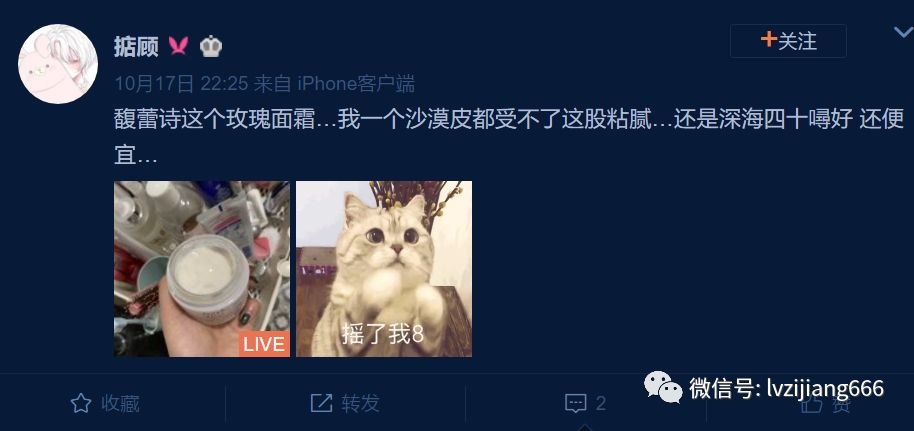The height and width of the screenshot is (431, 914).
Task: Open the profile via username 掂顾
Action: click(x=136, y=46)
